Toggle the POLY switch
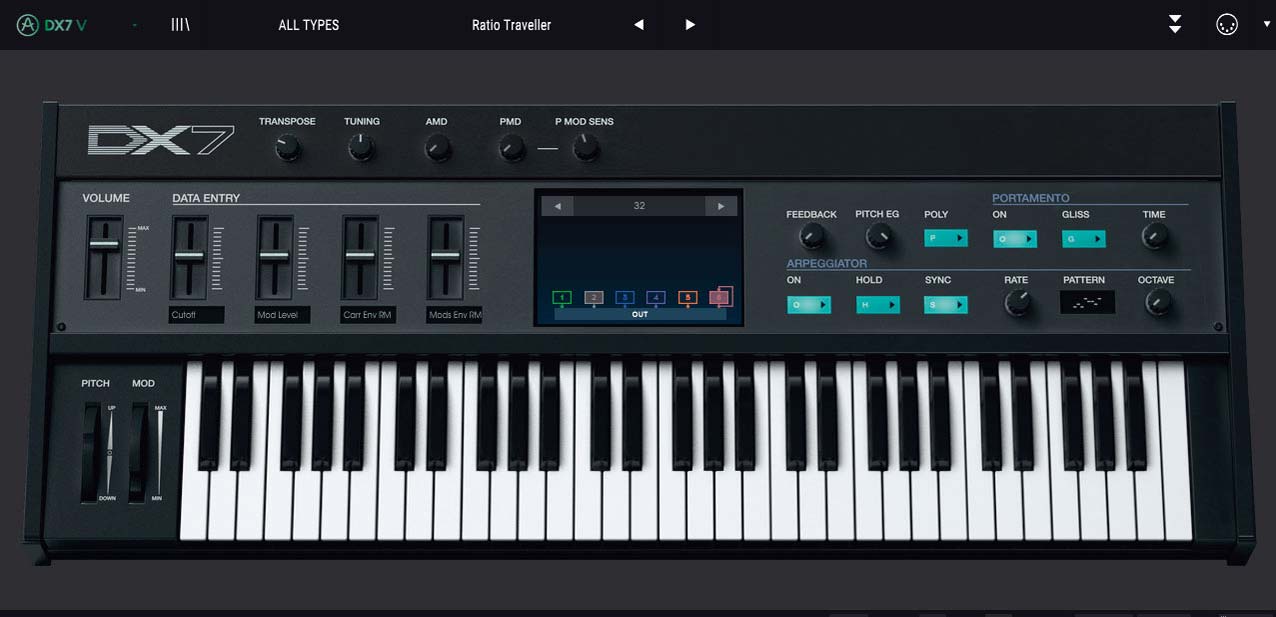The image size is (1276, 617). pos(946,238)
